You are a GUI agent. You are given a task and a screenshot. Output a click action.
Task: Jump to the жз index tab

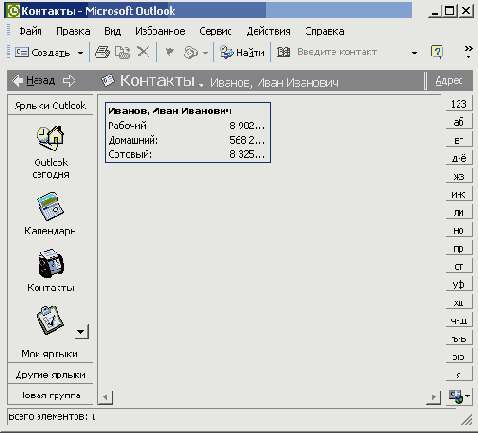(459, 176)
